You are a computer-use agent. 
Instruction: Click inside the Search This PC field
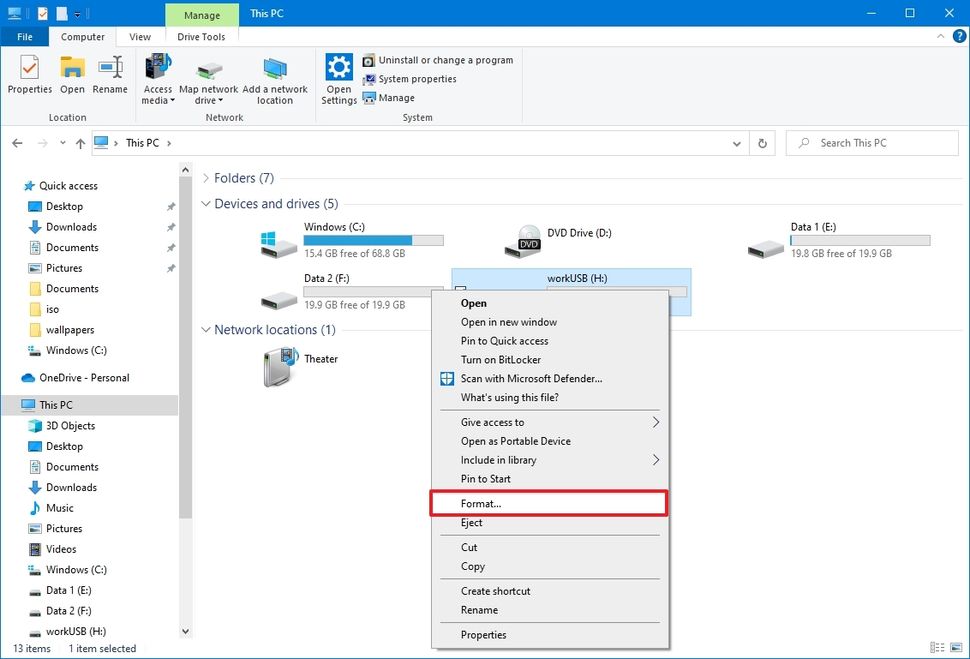tap(870, 142)
